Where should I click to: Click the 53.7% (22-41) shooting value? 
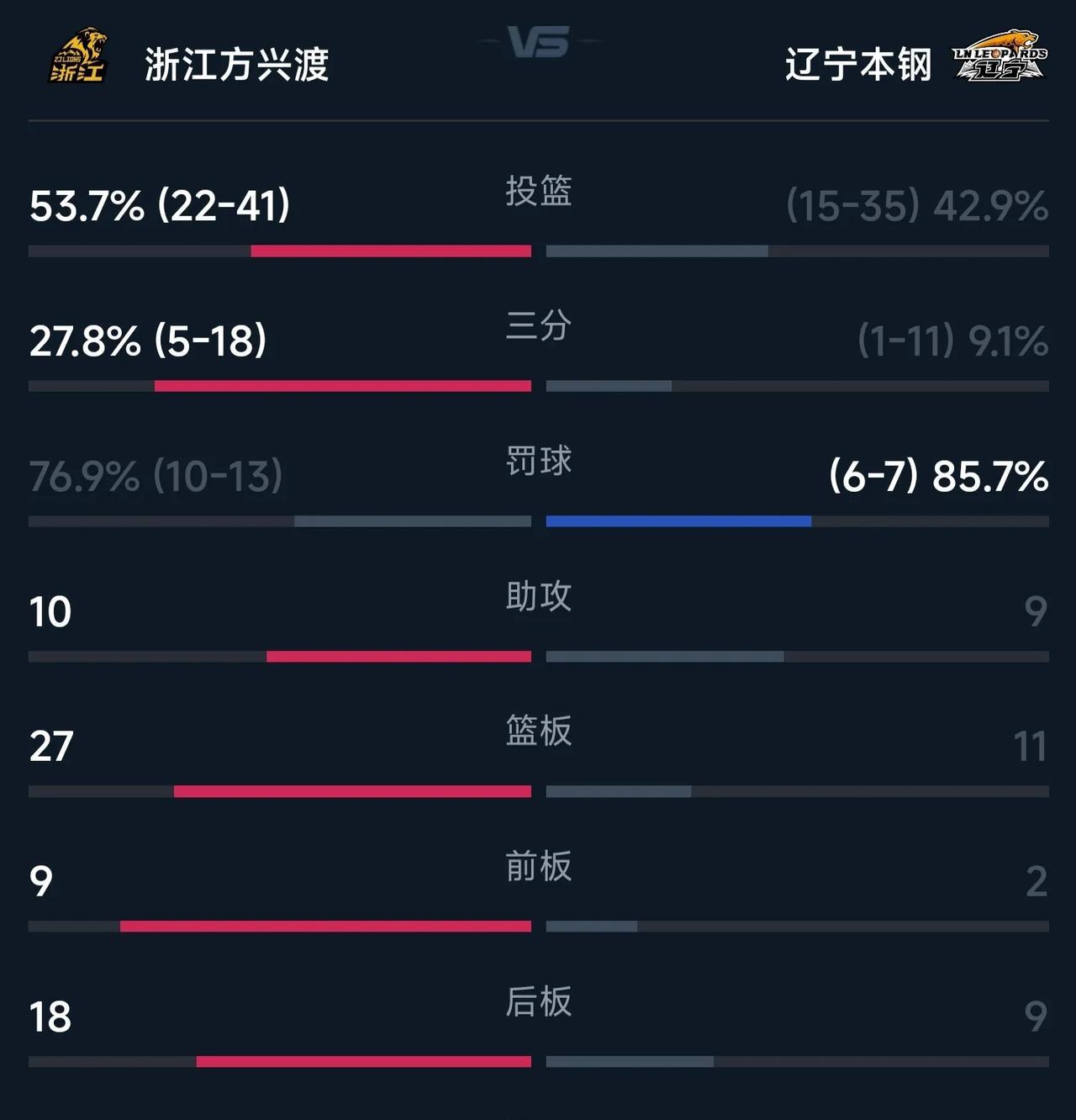160,206
